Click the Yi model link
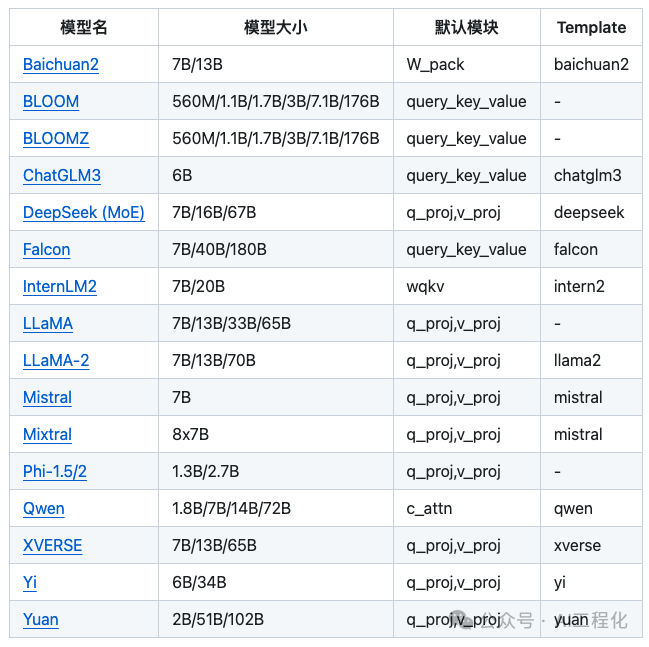The image size is (649, 647). [x=30, y=582]
